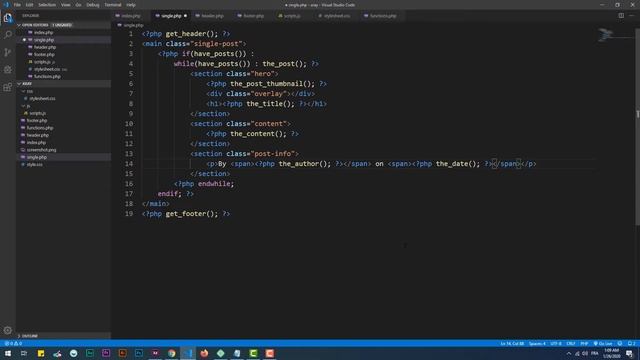640x360 pixels.
Task: Open screenshot.png in the explorer tree
Action: 41,150
